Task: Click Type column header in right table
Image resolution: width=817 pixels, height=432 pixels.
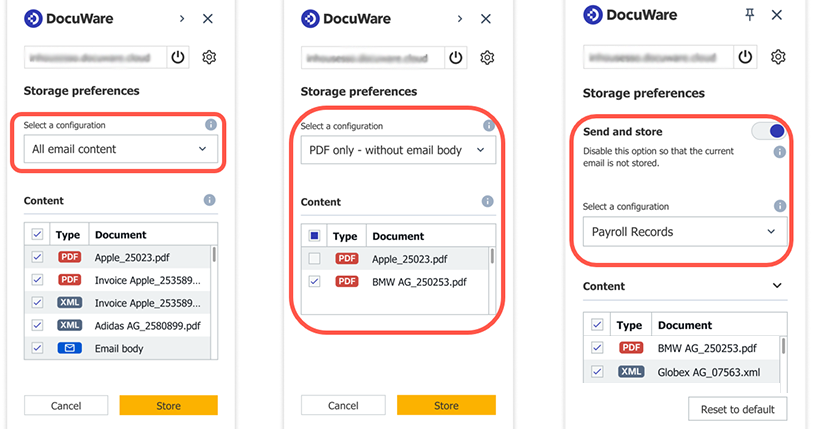Action: (x=629, y=325)
